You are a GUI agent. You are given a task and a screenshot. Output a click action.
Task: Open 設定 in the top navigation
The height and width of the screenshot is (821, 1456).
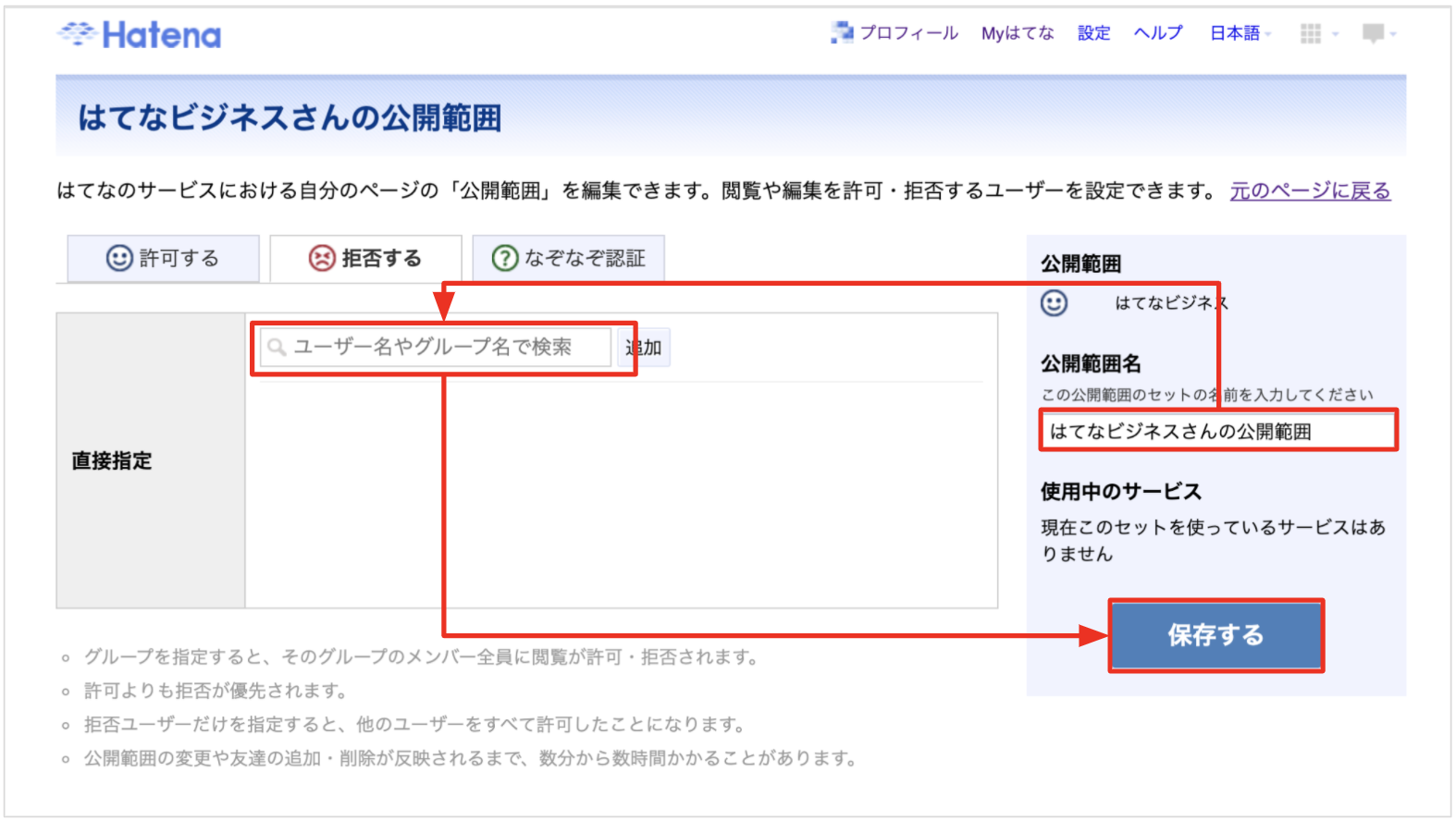tap(1093, 33)
